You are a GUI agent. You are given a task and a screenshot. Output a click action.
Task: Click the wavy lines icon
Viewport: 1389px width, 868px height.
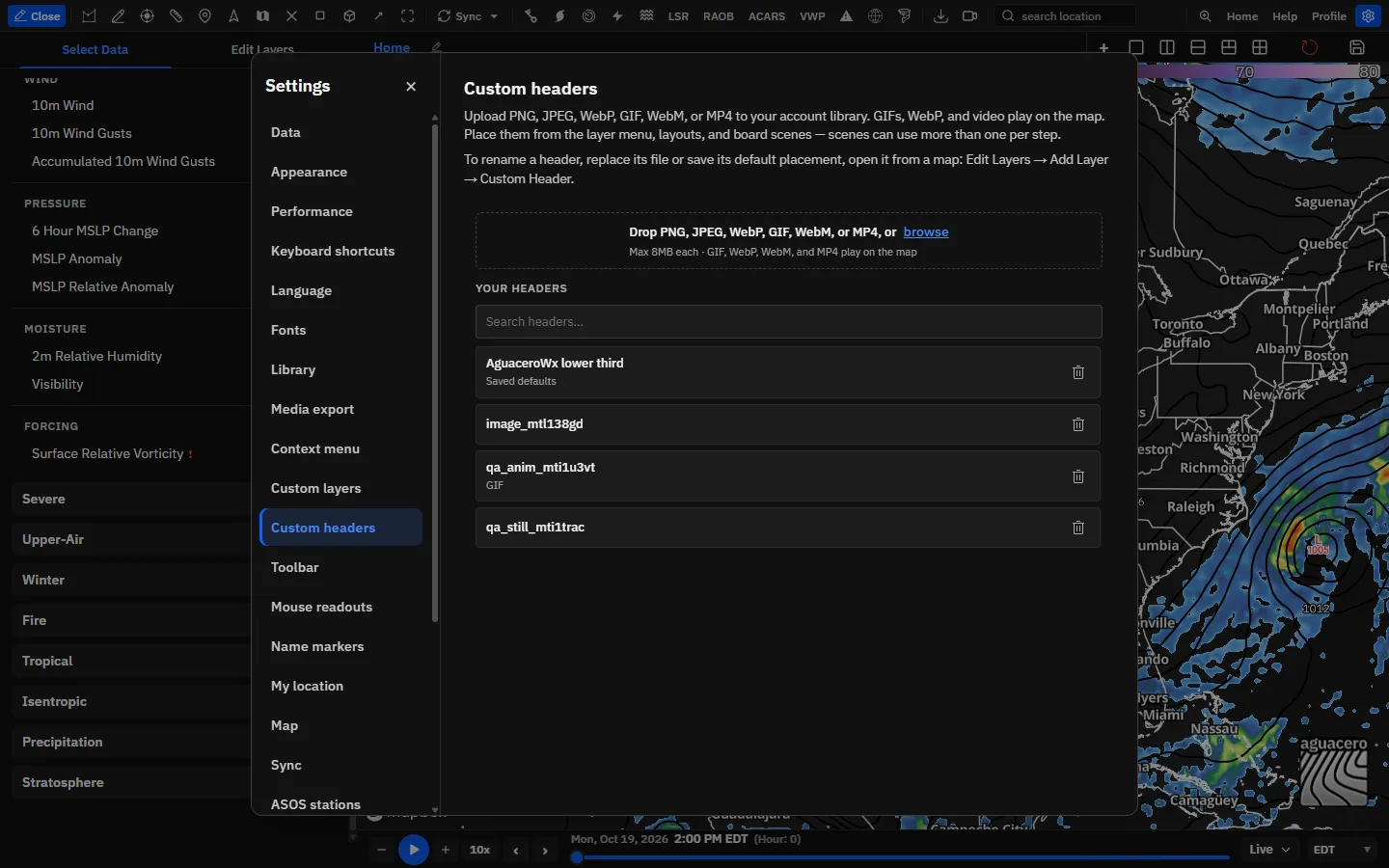646,16
